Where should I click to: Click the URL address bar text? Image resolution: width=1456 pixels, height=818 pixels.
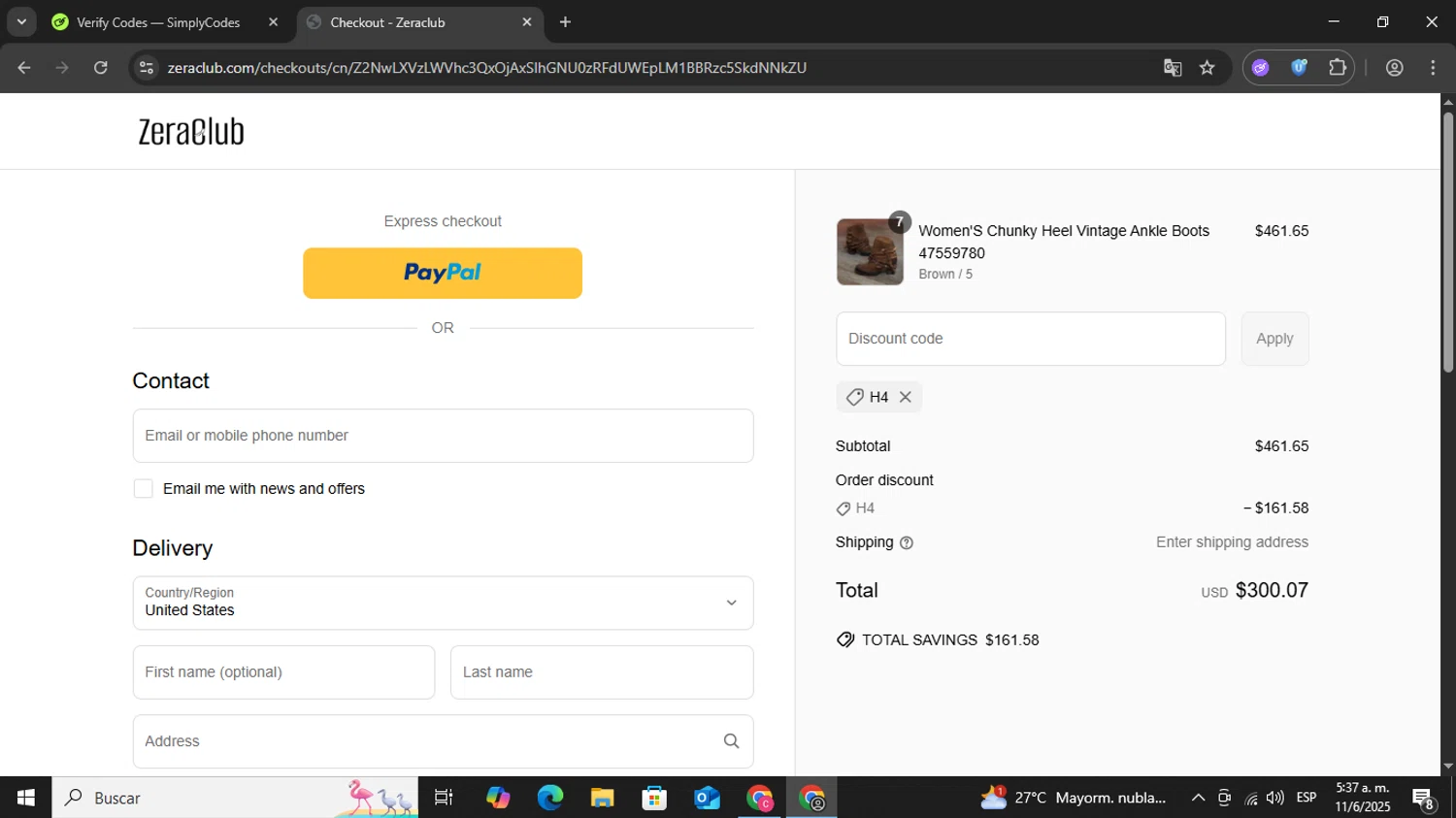(487, 68)
